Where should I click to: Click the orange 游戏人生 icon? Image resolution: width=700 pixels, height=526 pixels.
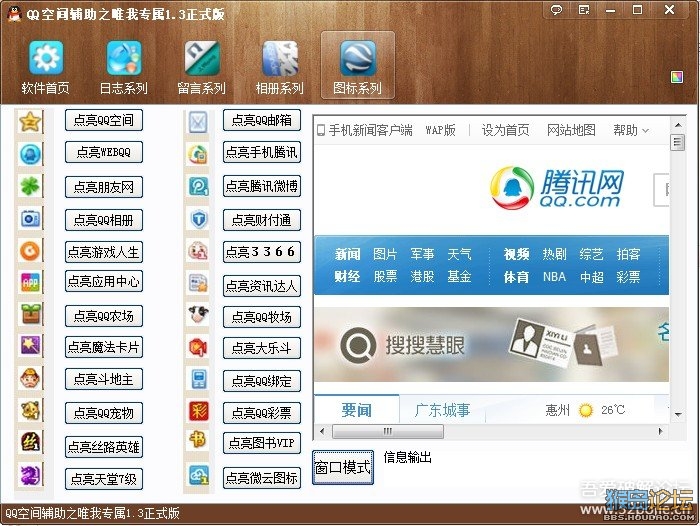[30, 251]
